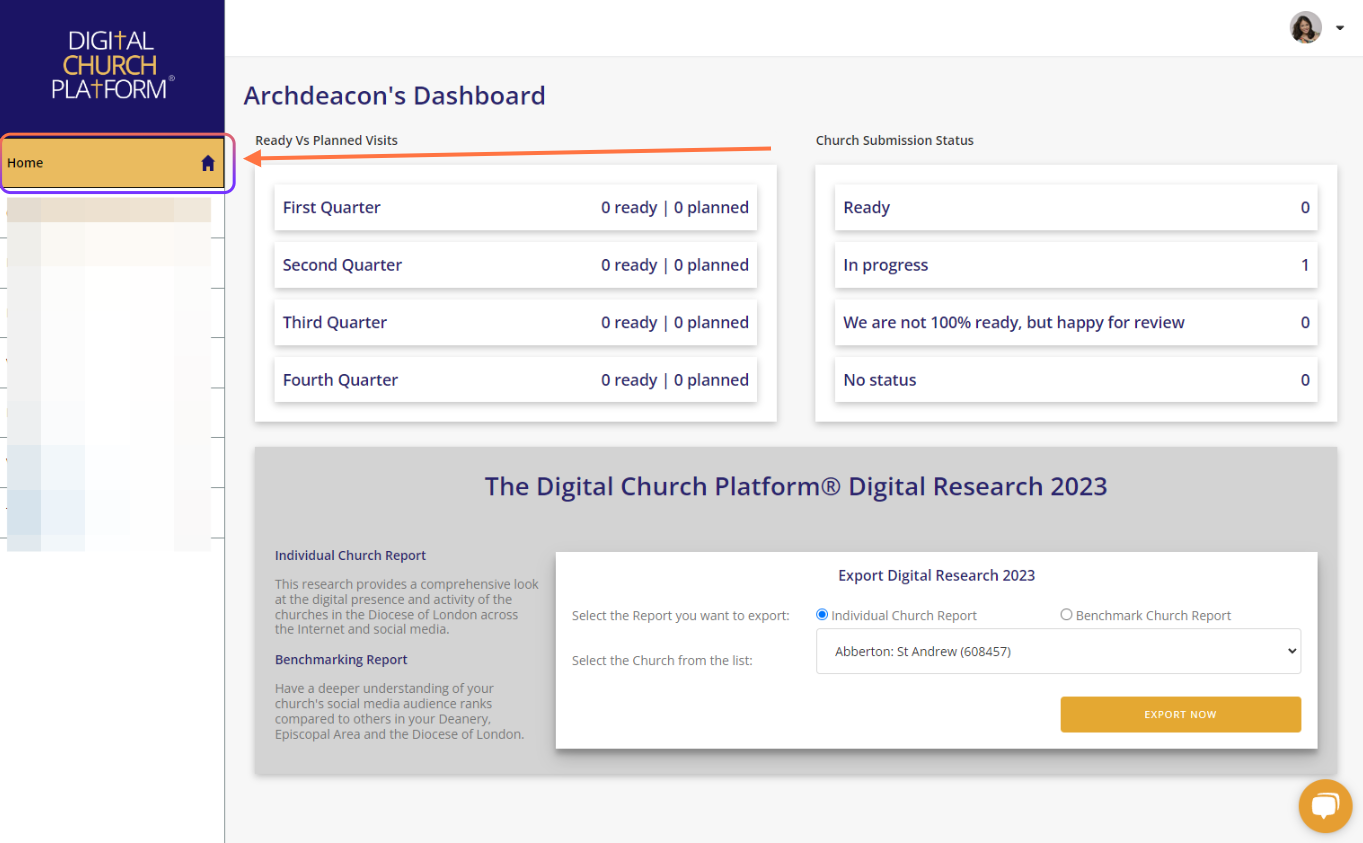
Task: Open the In progress submissions entry
Action: (x=1076, y=264)
